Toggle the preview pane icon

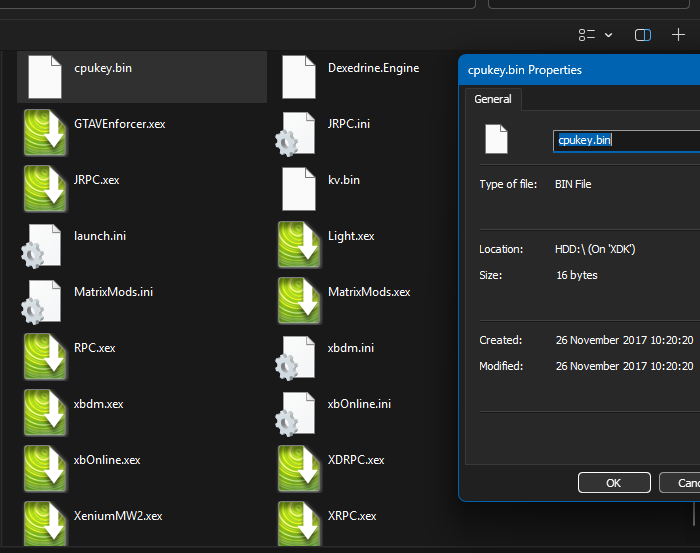click(643, 35)
